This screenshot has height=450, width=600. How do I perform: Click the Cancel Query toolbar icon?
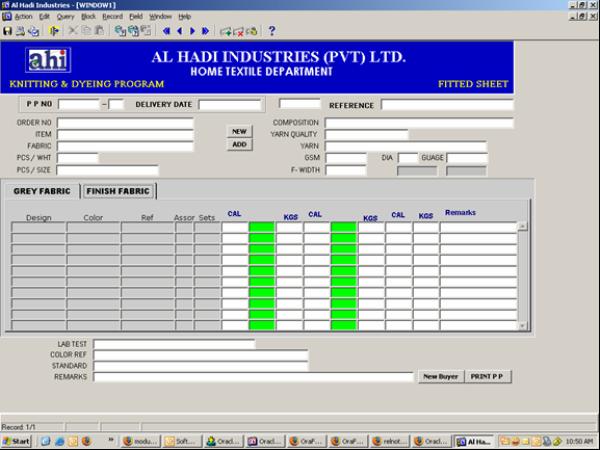point(146,31)
